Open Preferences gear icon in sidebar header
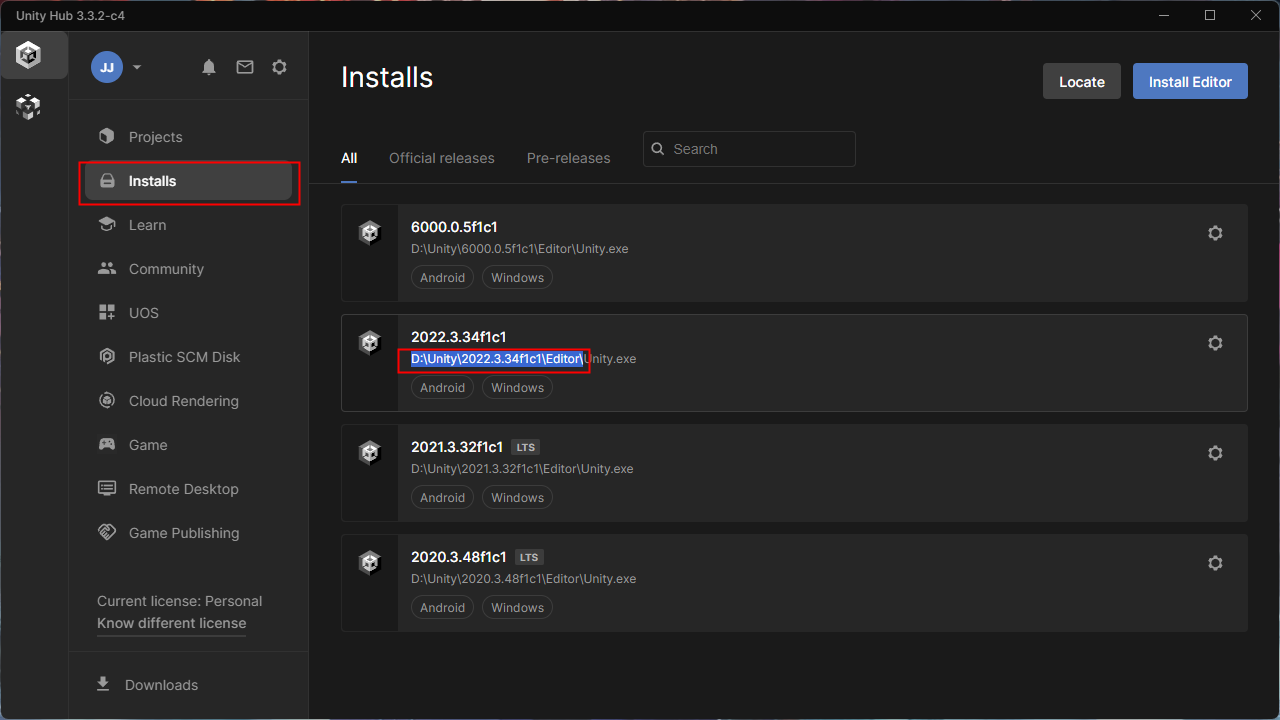Screen dimensions: 1280x720 point(280,67)
